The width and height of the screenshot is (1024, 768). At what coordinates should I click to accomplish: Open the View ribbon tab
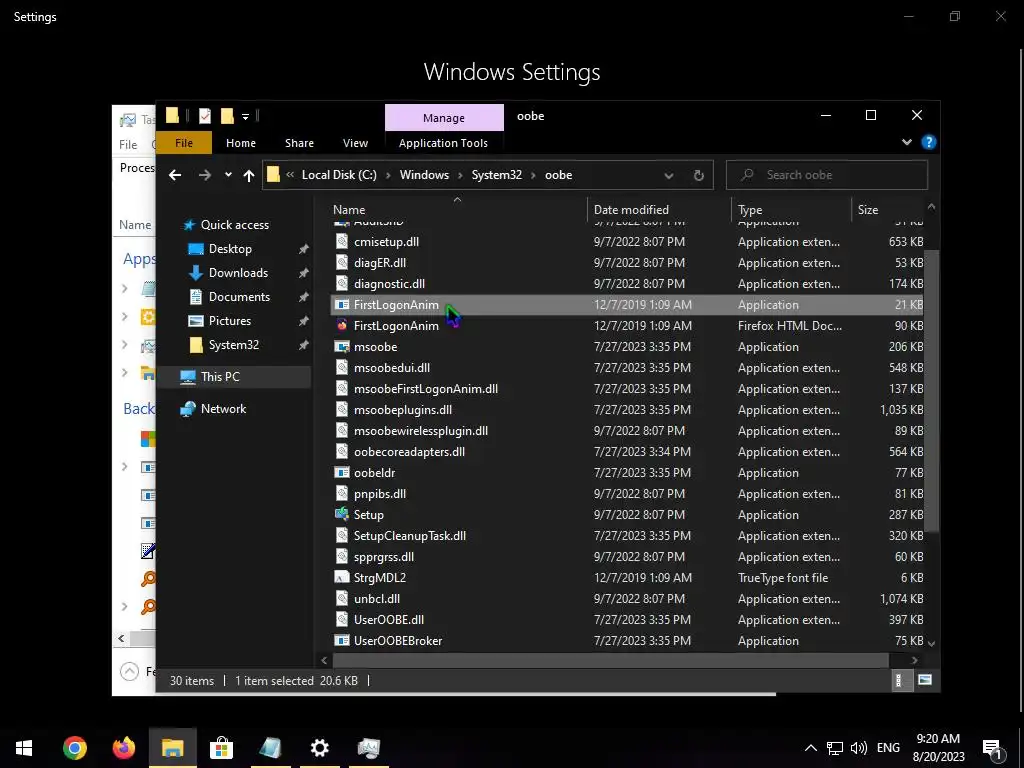click(x=355, y=143)
